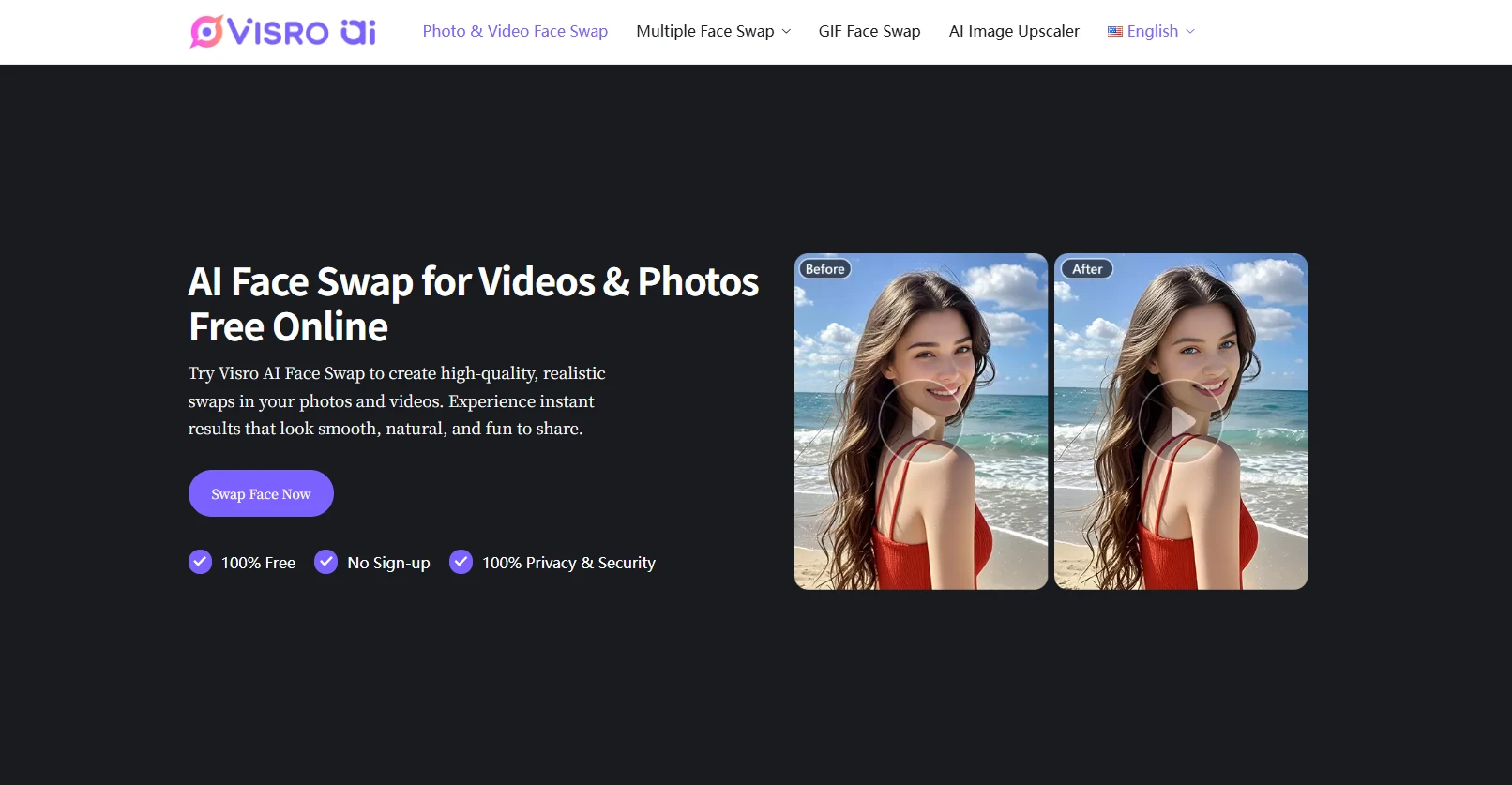
Task: Click the US flag language icon
Action: click(x=1115, y=32)
